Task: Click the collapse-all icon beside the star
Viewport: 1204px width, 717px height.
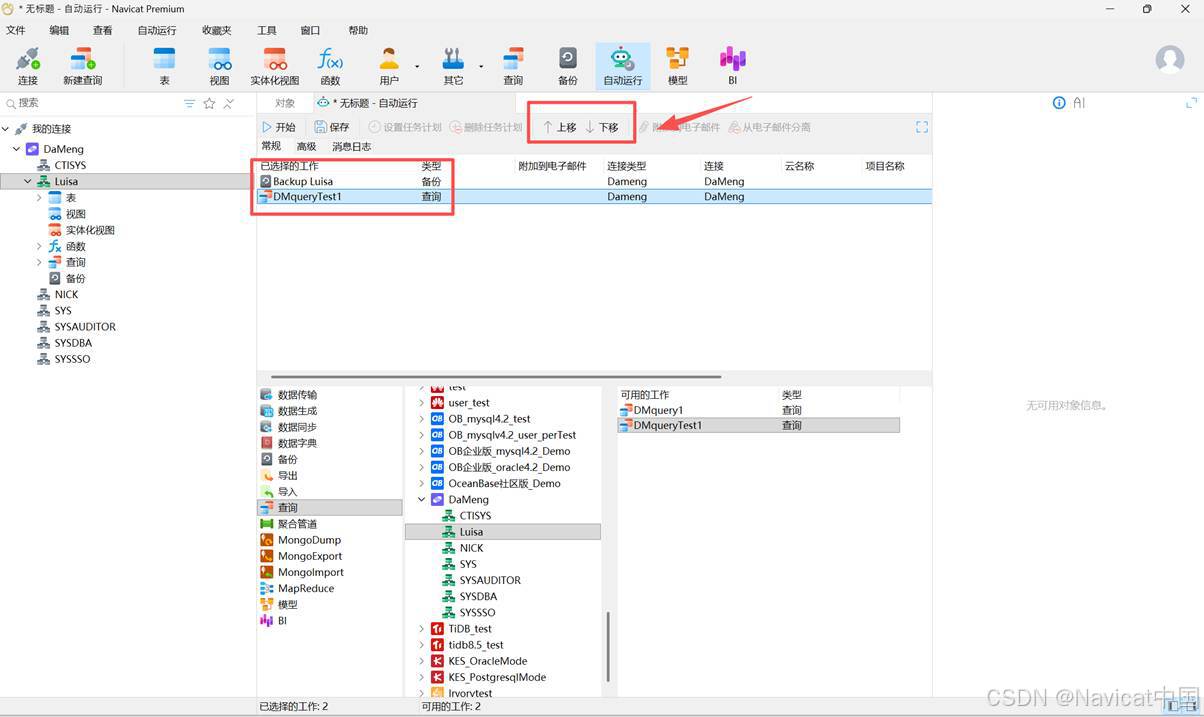Action: [228, 103]
